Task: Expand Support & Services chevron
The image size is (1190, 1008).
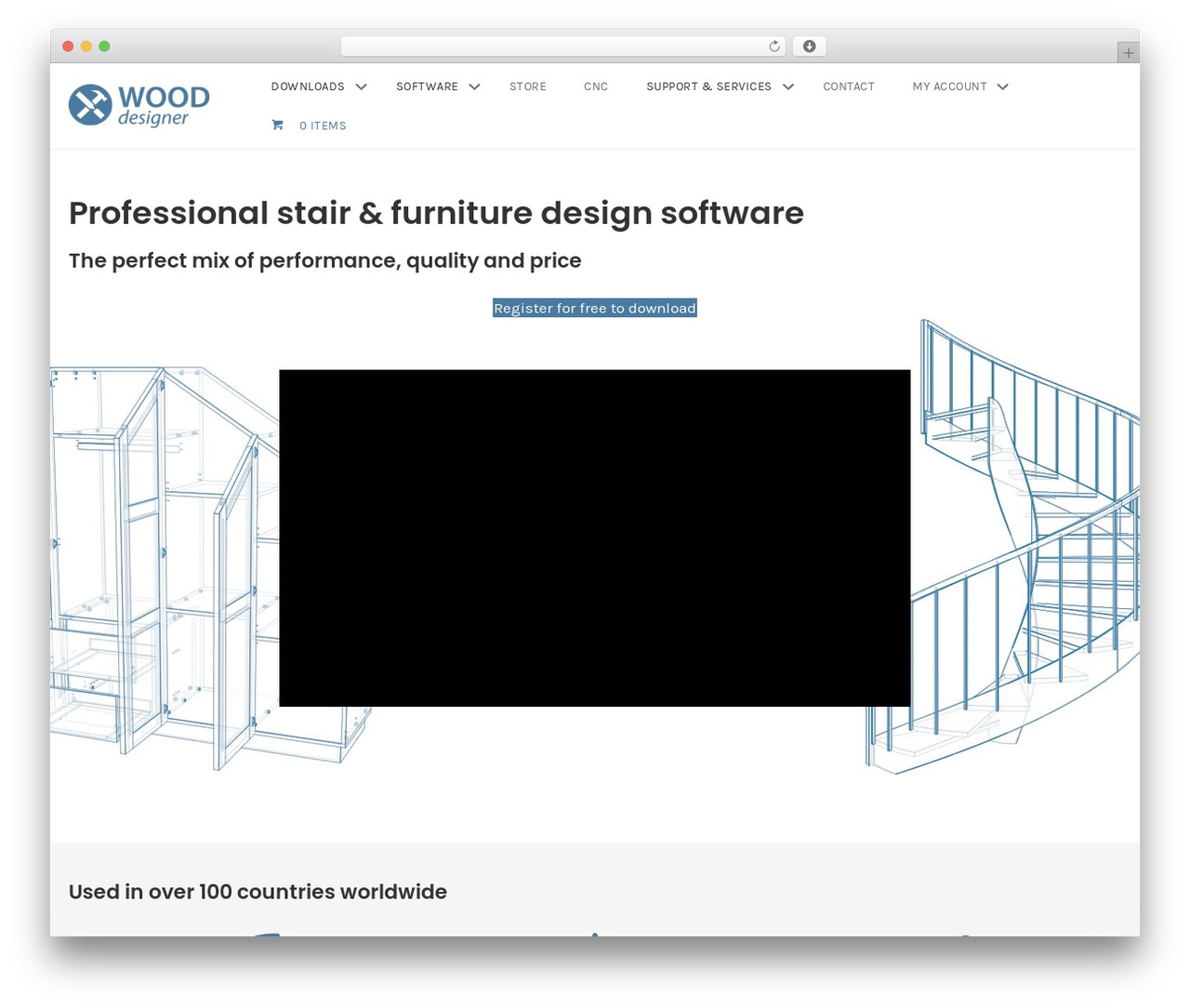Action: pos(788,86)
